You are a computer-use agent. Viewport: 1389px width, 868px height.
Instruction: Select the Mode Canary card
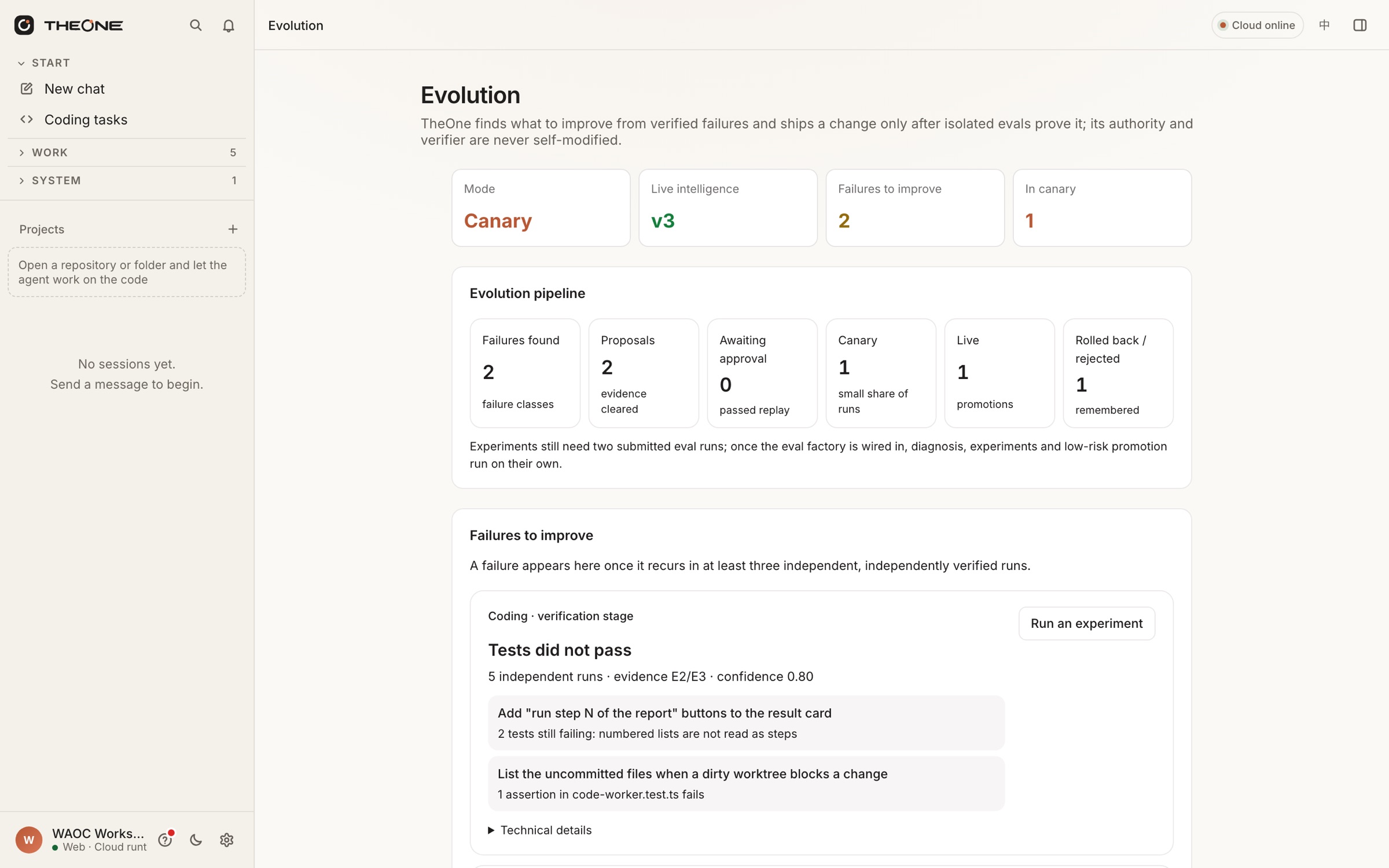pos(541,208)
